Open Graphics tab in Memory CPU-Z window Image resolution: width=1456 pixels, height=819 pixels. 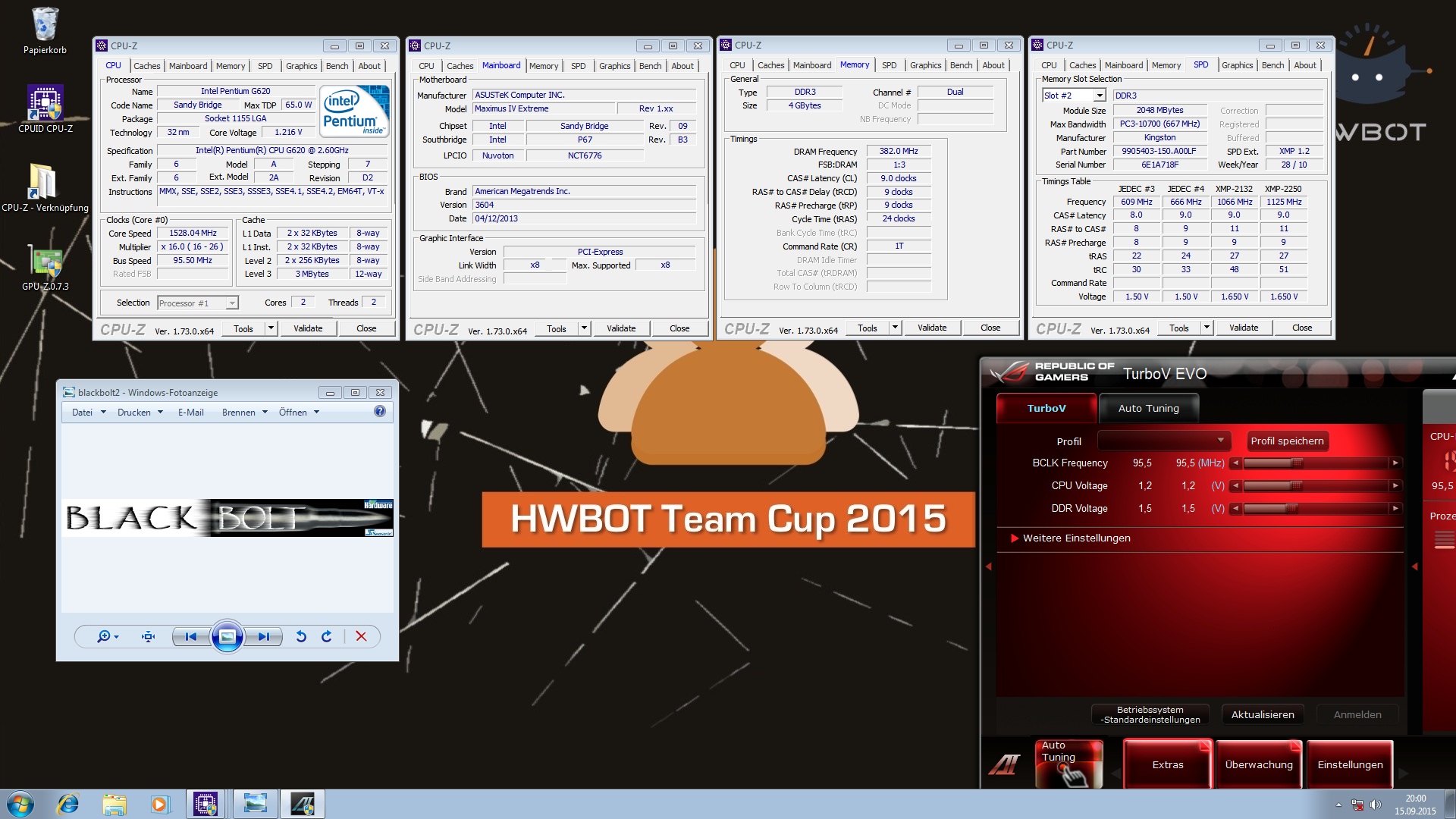pyautogui.click(x=925, y=65)
